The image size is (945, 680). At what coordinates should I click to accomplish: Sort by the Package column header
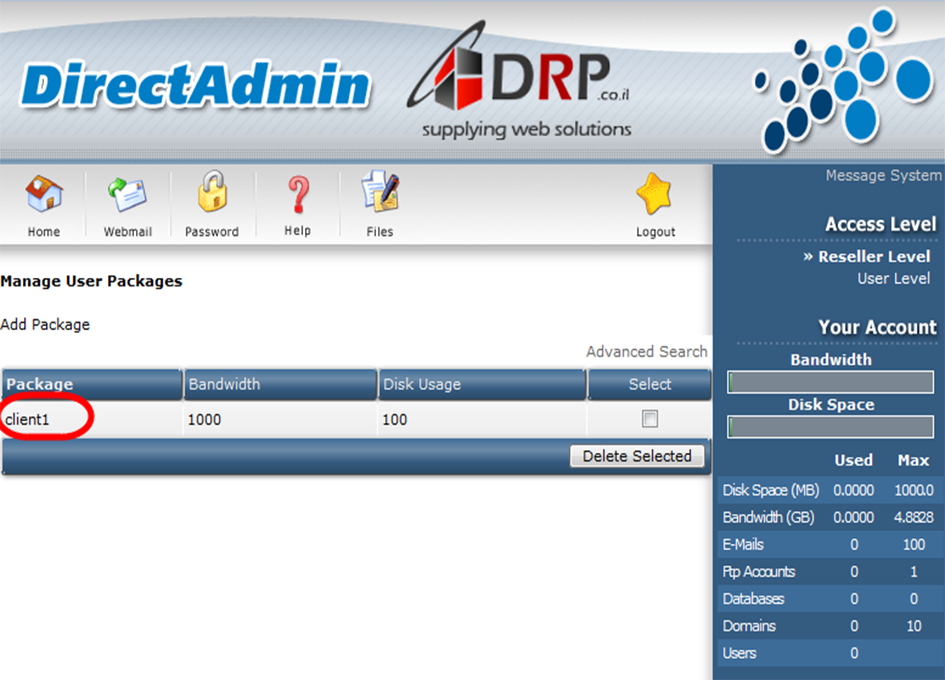pos(40,385)
